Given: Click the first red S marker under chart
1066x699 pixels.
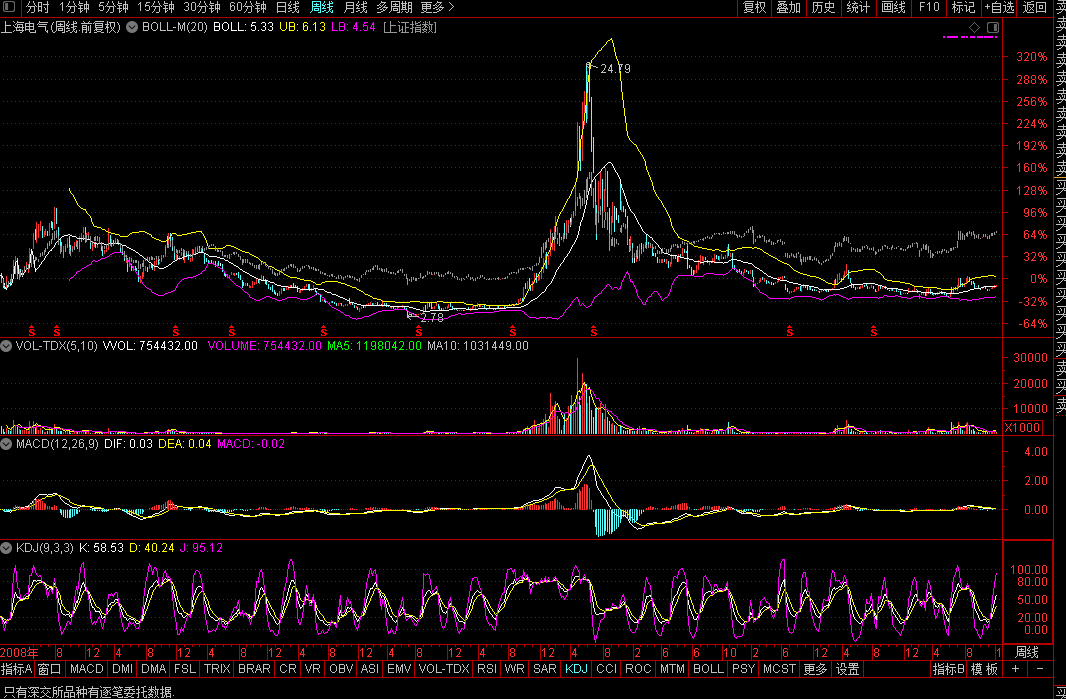Looking at the screenshot, I should (x=31, y=330).
